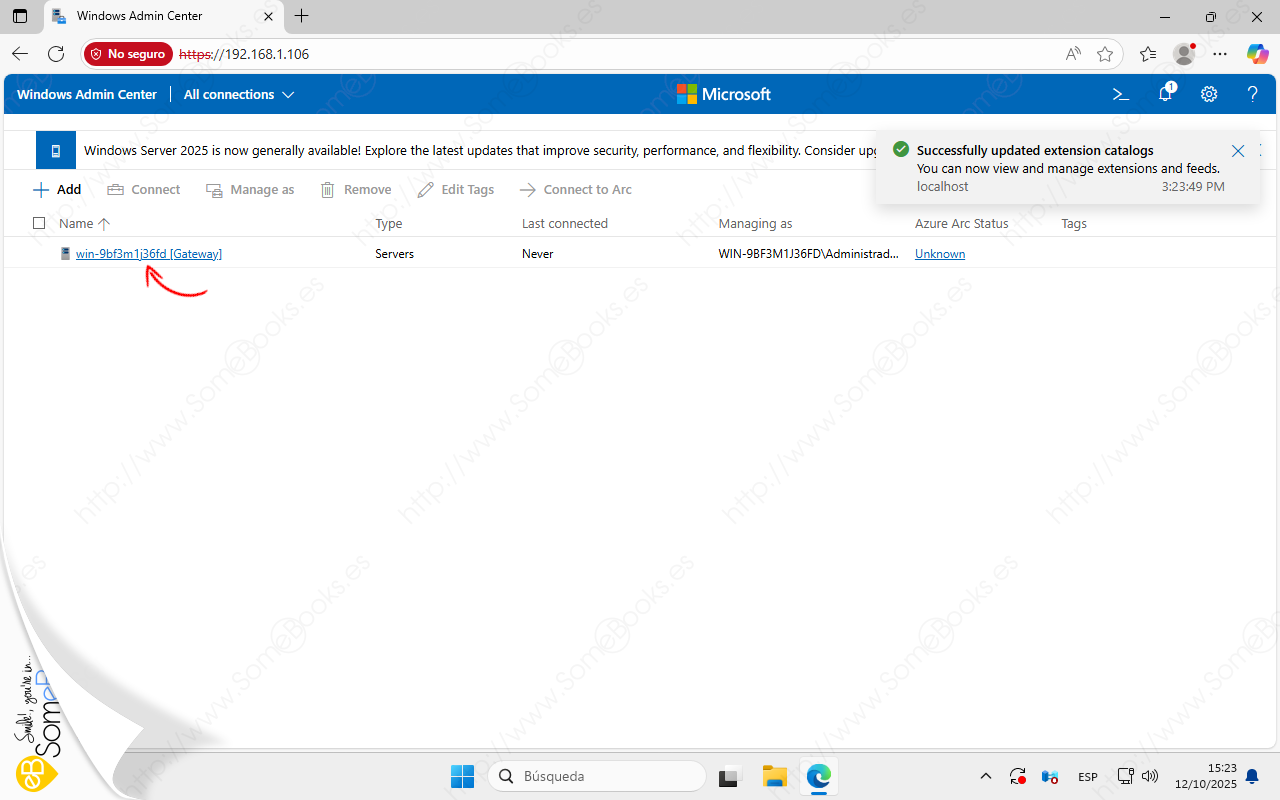Click the Edge favorites star icon

[1104, 54]
